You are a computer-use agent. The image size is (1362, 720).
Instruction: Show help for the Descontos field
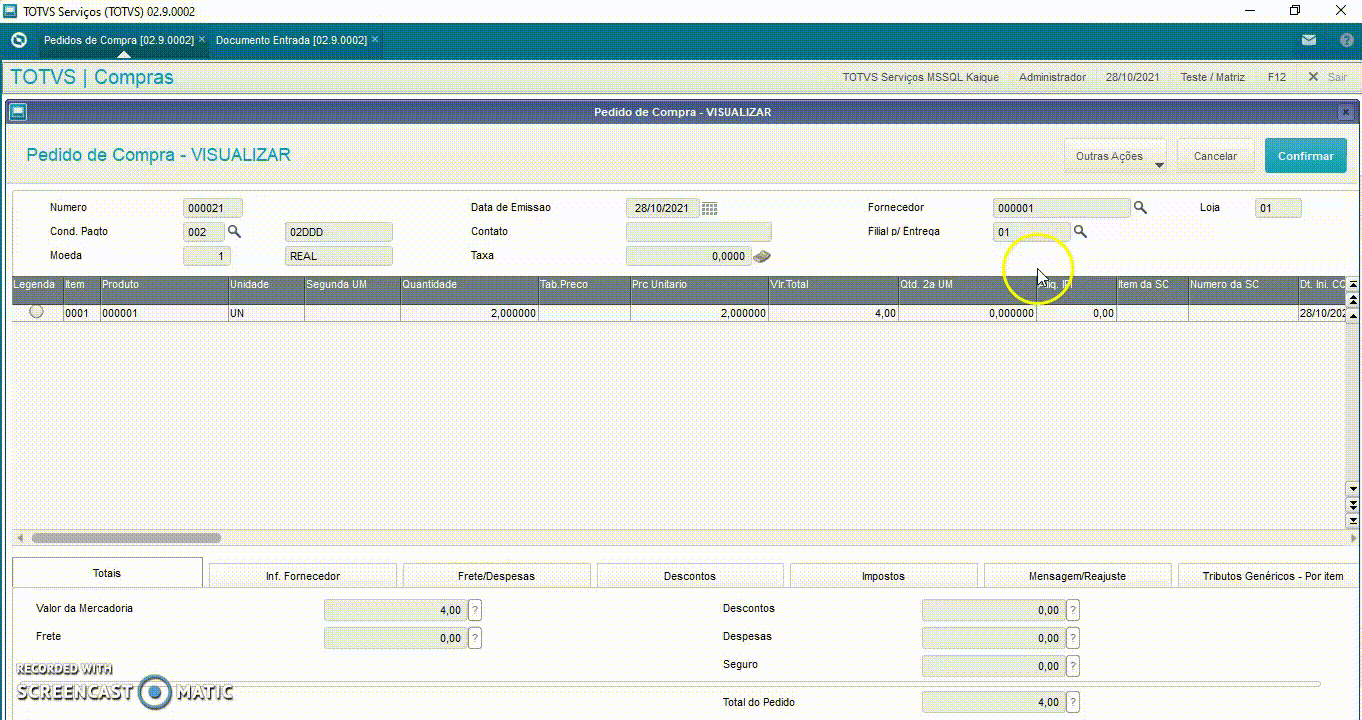point(1073,610)
